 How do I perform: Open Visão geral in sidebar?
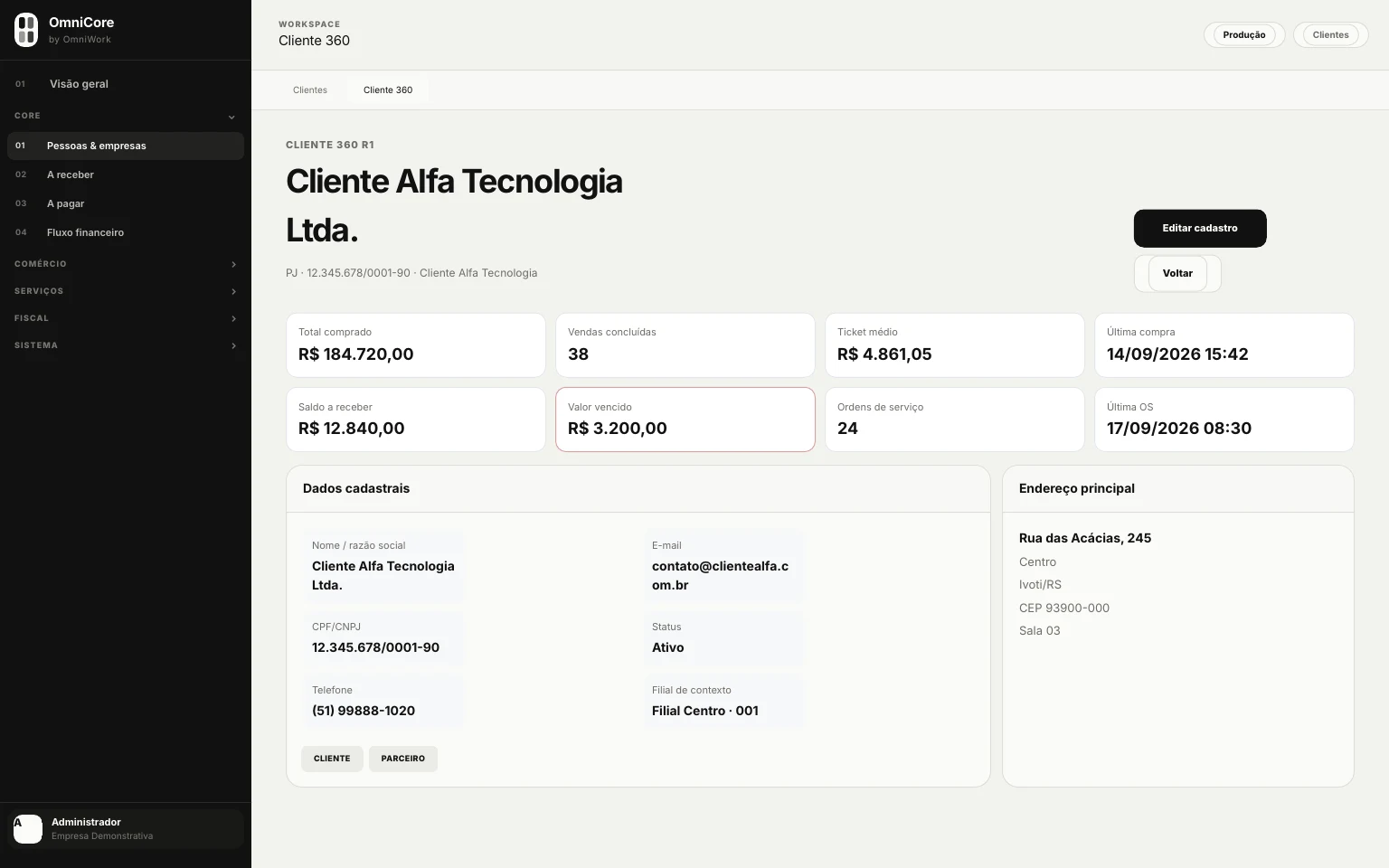pos(125,84)
